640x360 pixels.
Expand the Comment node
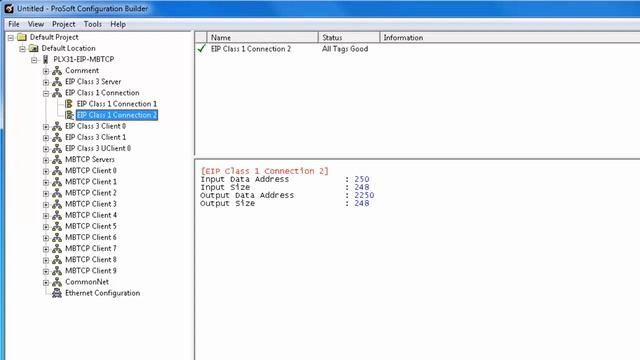tap(46, 71)
